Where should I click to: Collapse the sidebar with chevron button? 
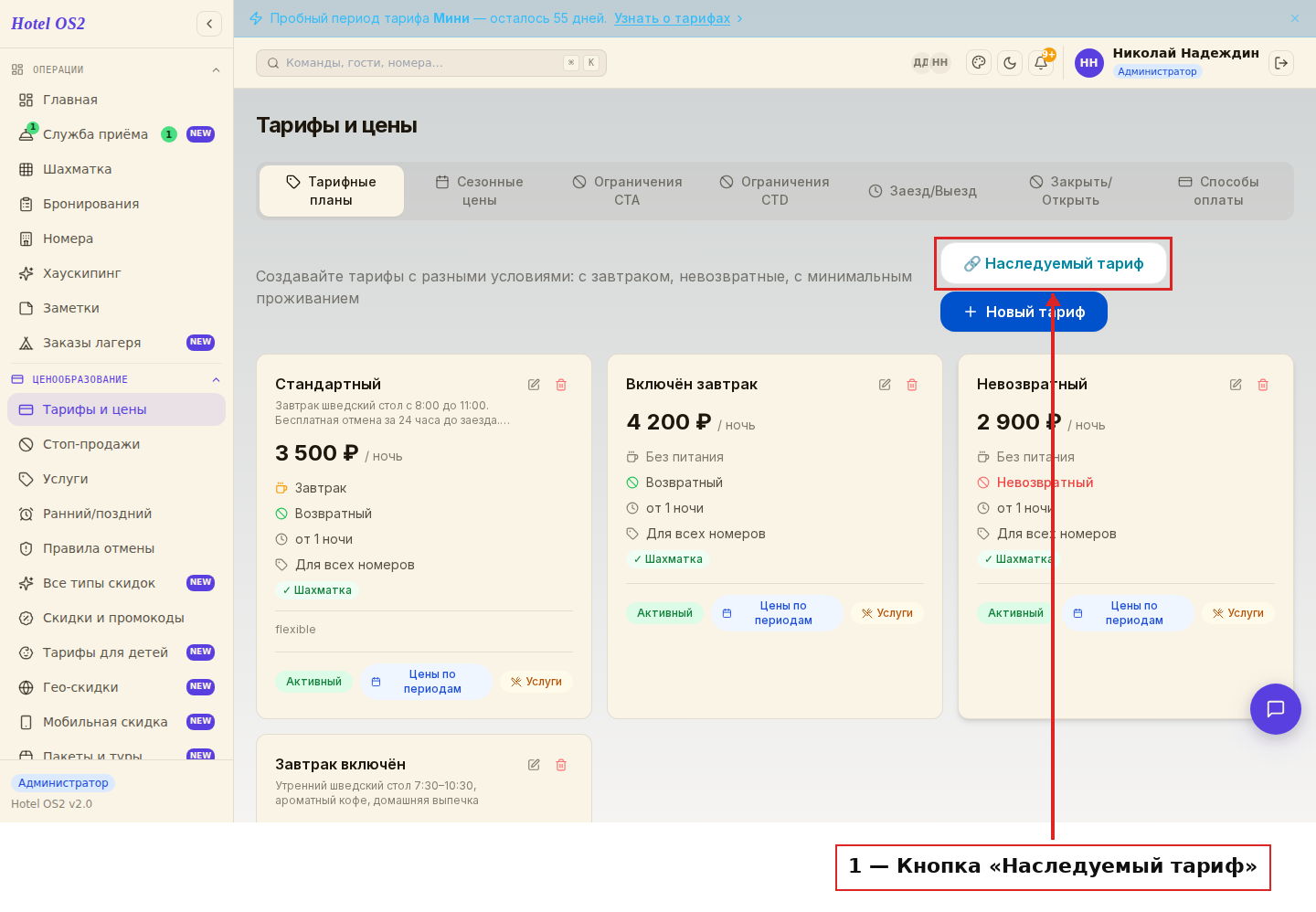tap(209, 24)
